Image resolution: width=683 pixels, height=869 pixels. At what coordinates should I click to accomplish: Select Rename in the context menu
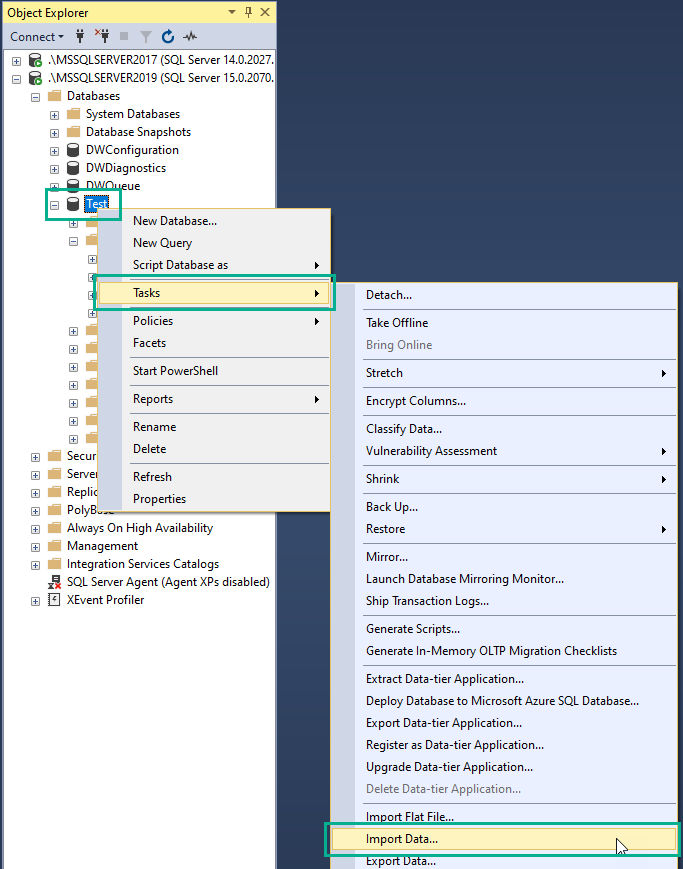(x=213, y=427)
